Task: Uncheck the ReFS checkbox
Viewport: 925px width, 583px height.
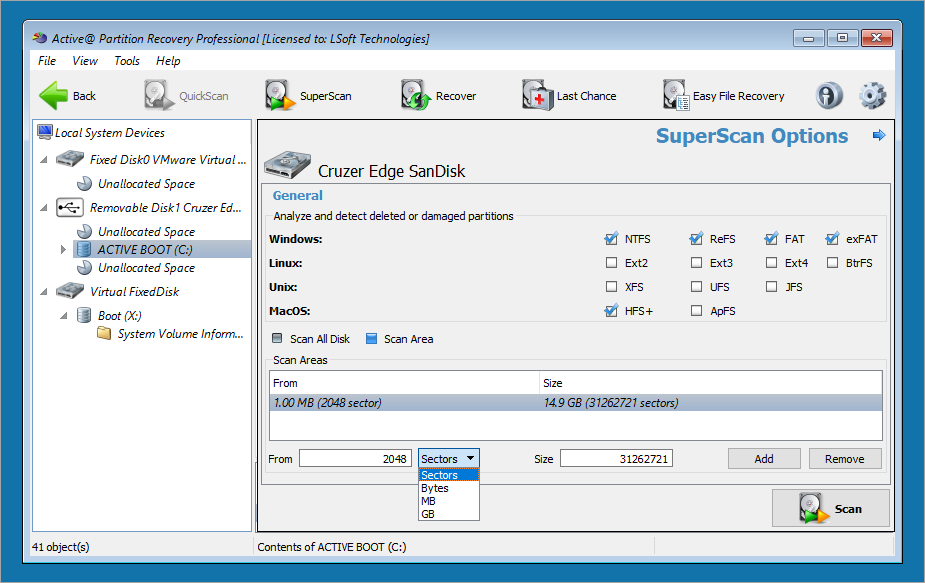Action: point(696,239)
